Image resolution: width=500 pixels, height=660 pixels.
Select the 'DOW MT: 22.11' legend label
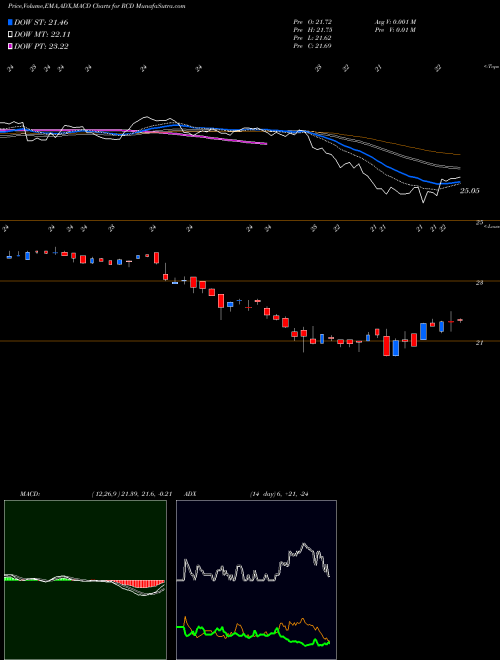point(42,35)
